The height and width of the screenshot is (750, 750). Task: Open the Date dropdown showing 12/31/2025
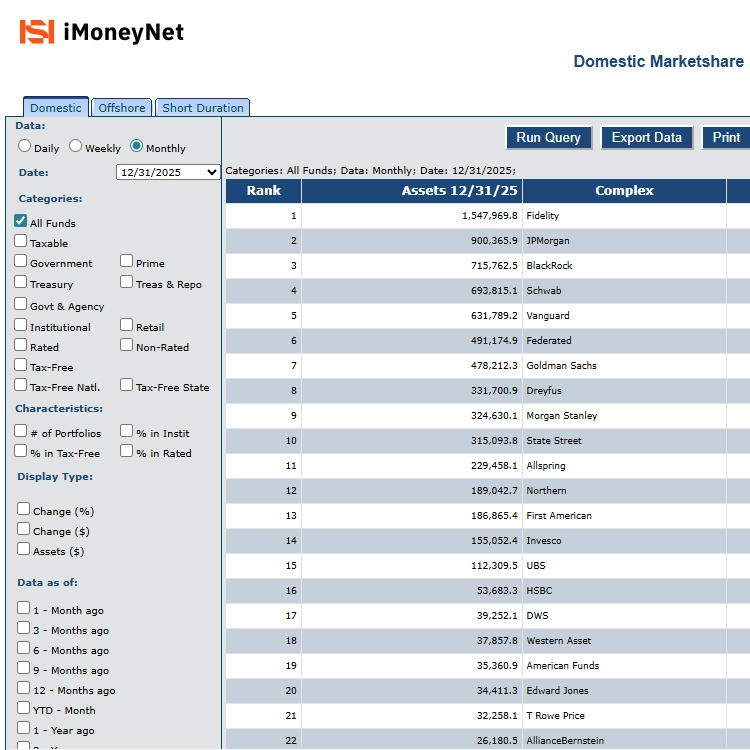(168, 172)
